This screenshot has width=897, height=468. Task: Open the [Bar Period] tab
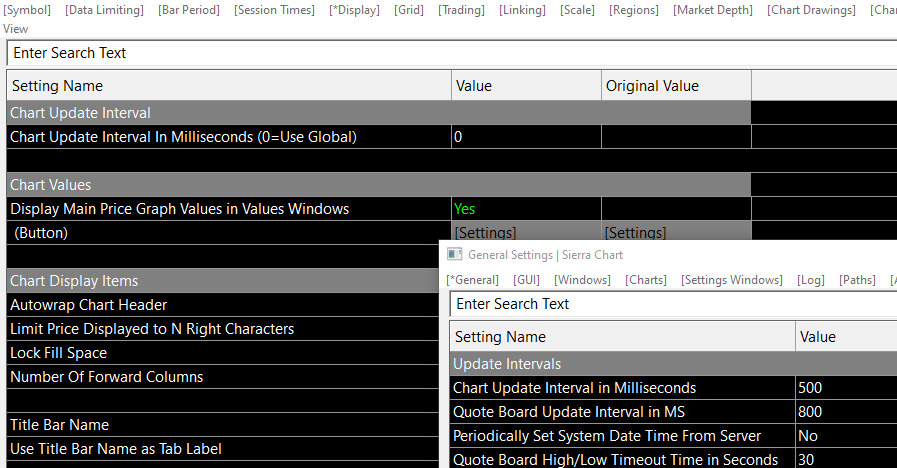click(x=189, y=10)
